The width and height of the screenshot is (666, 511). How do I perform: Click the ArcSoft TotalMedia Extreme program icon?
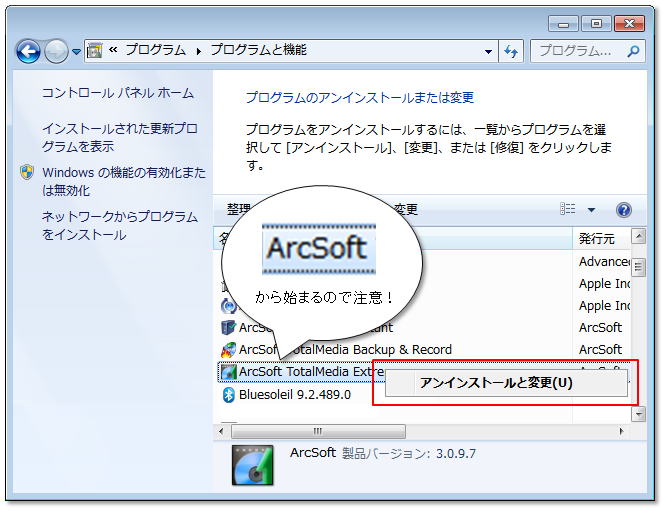[229, 372]
